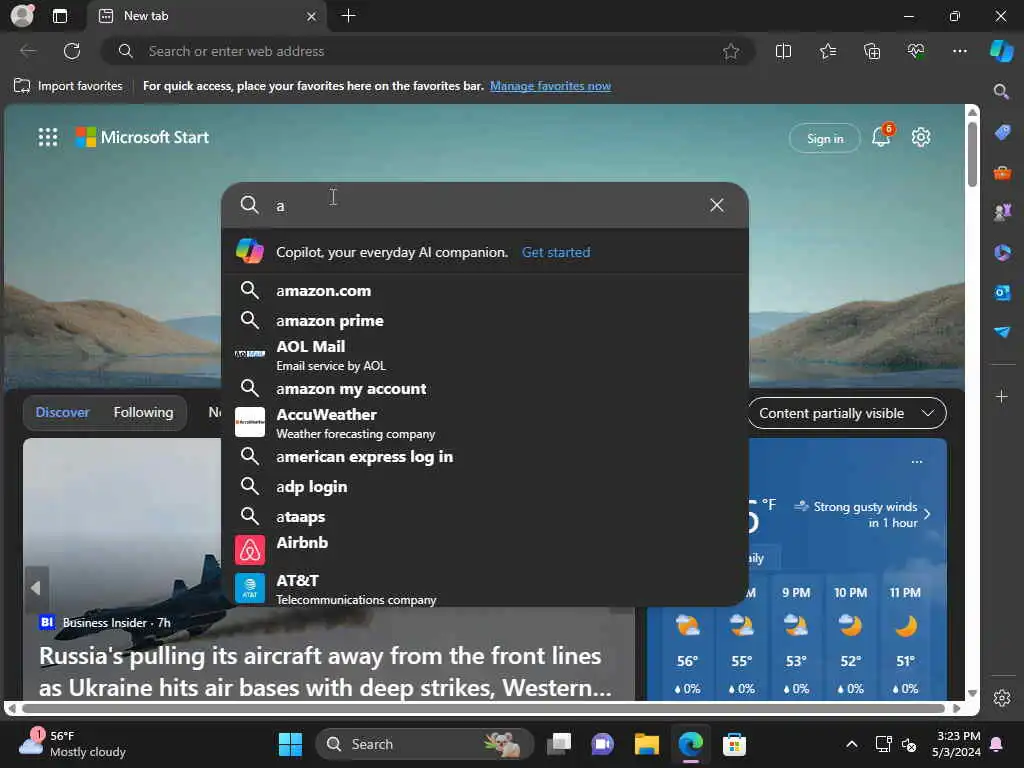Switch to the Following tab
Viewport: 1024px width, 768px height.
[144, 412]
